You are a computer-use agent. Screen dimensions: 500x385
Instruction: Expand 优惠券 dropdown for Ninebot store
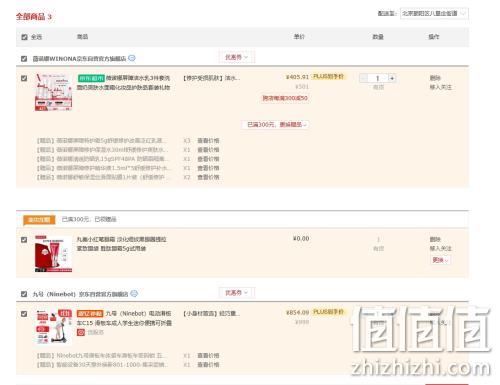coord(236,293)
